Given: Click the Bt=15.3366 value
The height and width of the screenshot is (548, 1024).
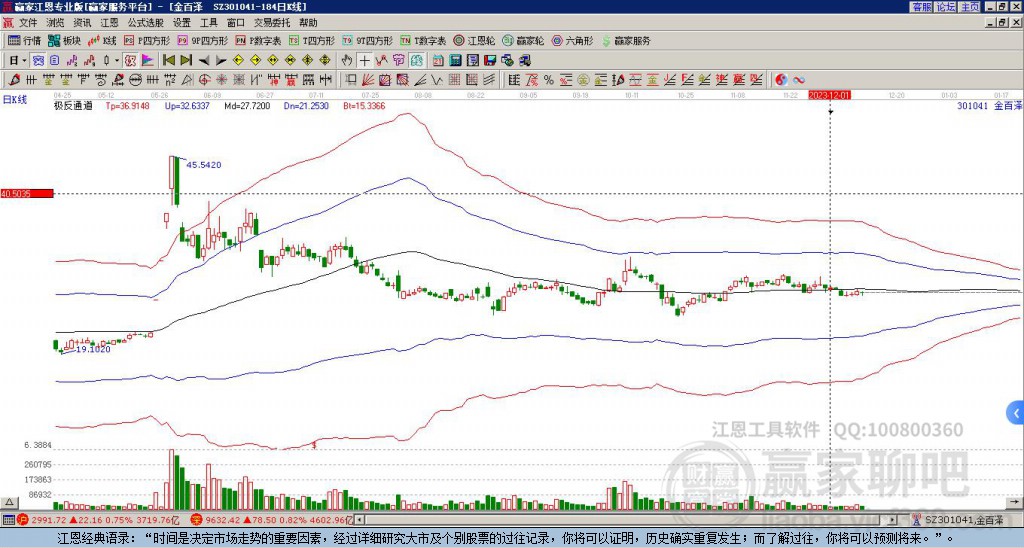Looking at the screenshot, I should (x=364, y=106).
